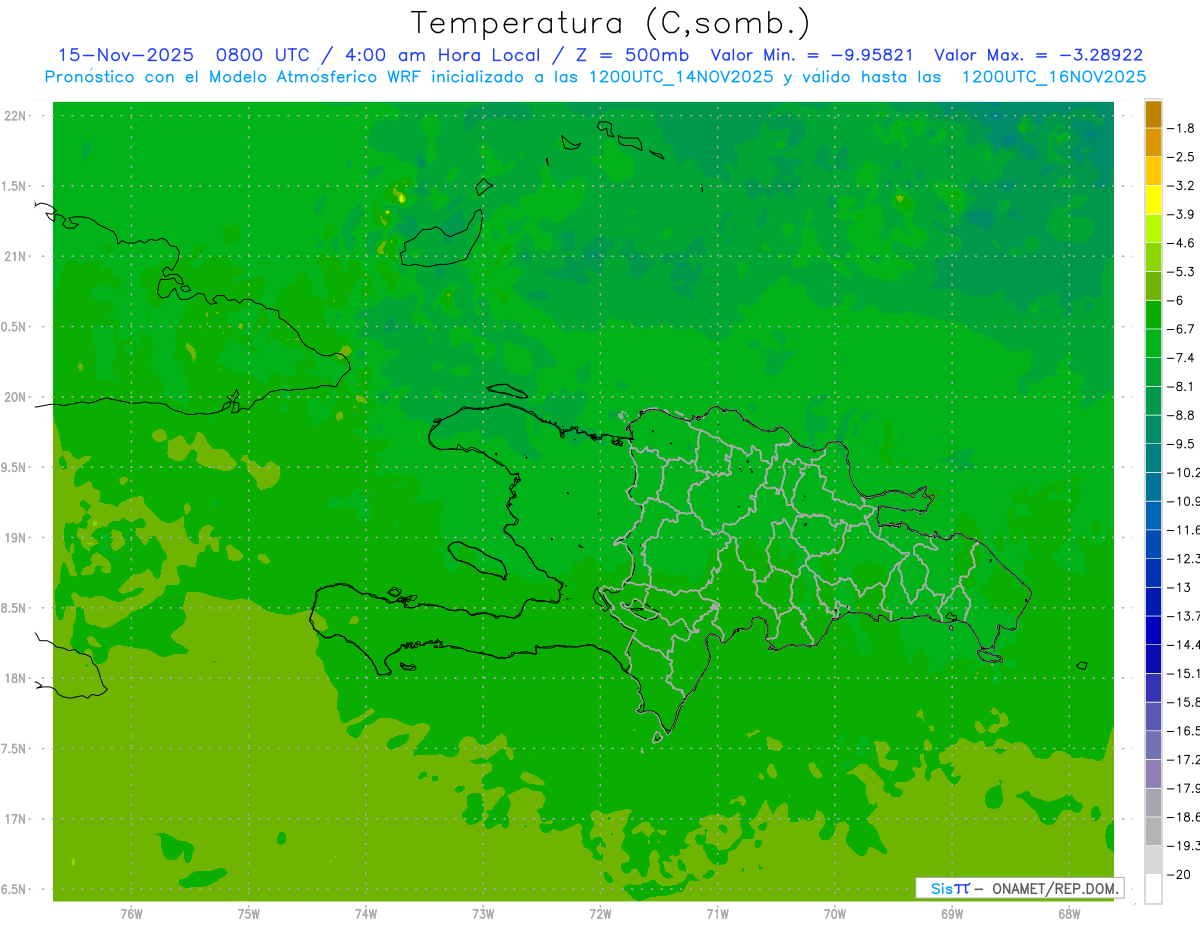
Task: Click the '-9.5' colorbar label
Action: coord(1181,443)
